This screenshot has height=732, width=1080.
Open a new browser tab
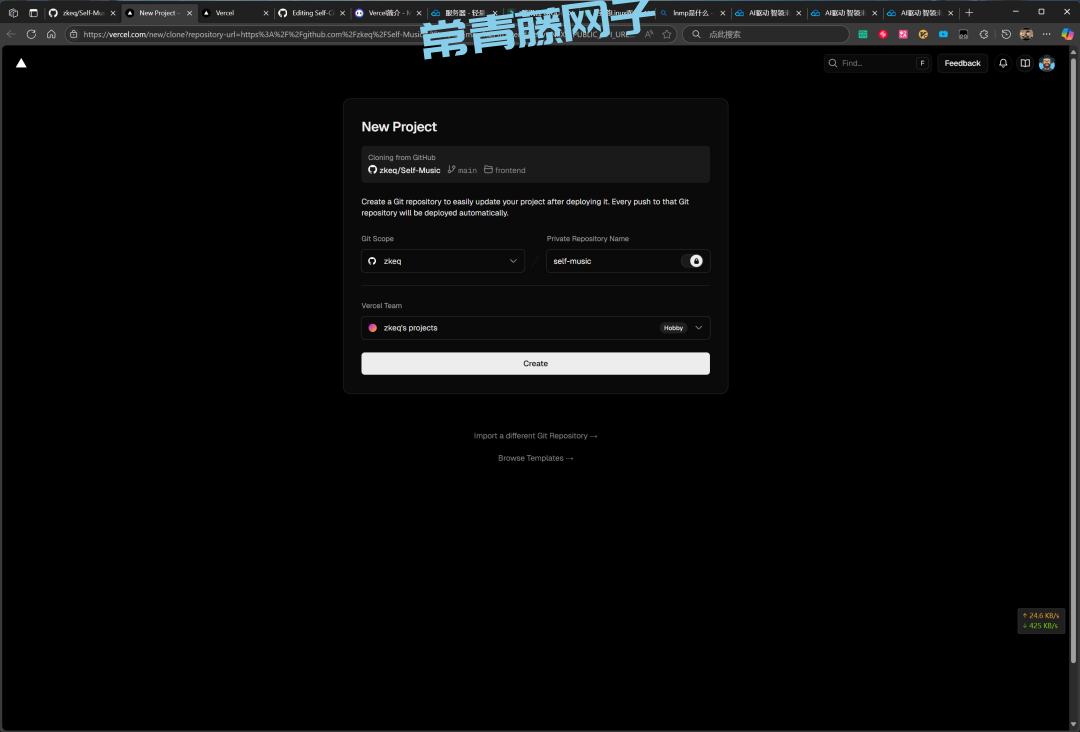[969, 13]
